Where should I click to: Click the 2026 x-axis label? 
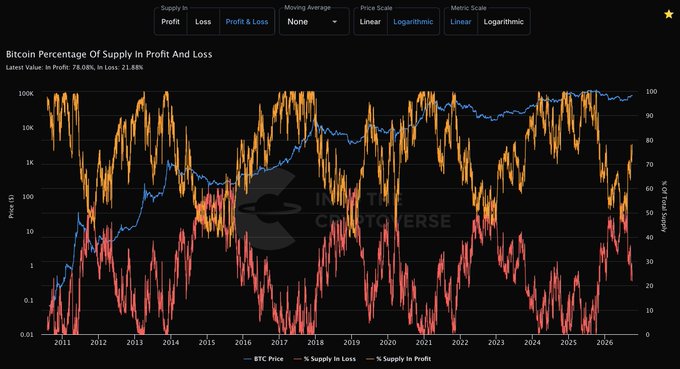tap(605, 343)
